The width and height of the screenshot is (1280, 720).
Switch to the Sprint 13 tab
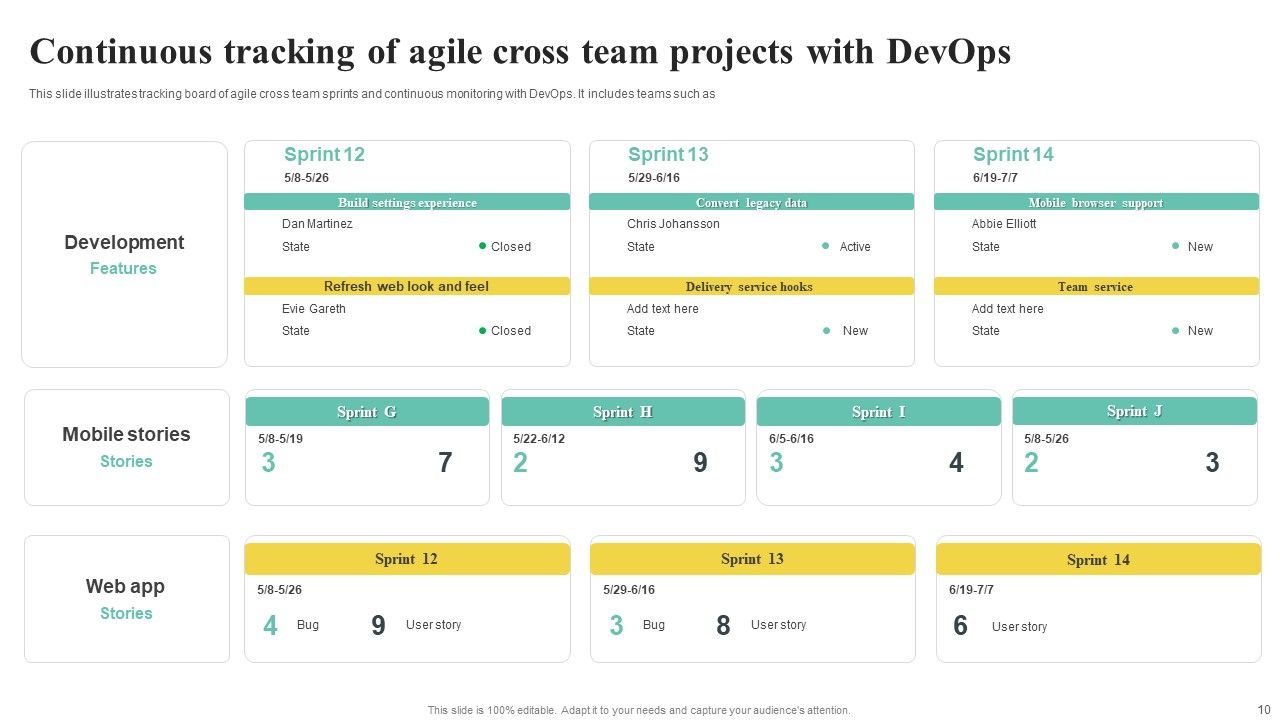tap(668, 154)
